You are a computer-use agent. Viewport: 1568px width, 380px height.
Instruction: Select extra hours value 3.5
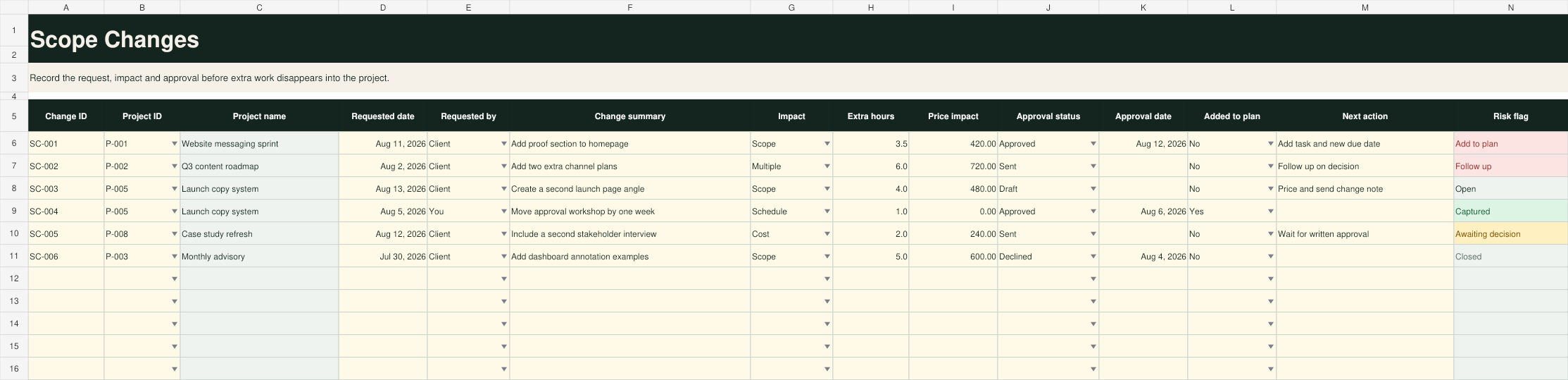pos(871,144)
